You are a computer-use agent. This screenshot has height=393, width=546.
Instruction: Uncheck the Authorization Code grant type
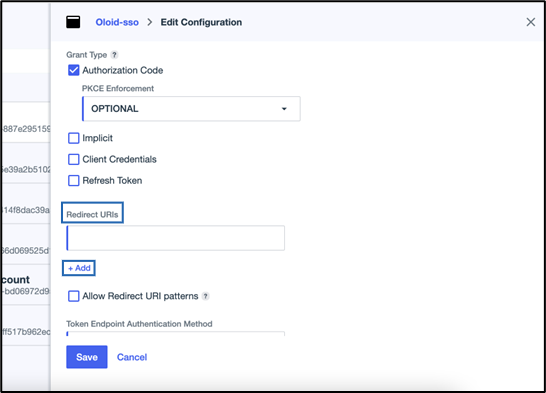73,70
